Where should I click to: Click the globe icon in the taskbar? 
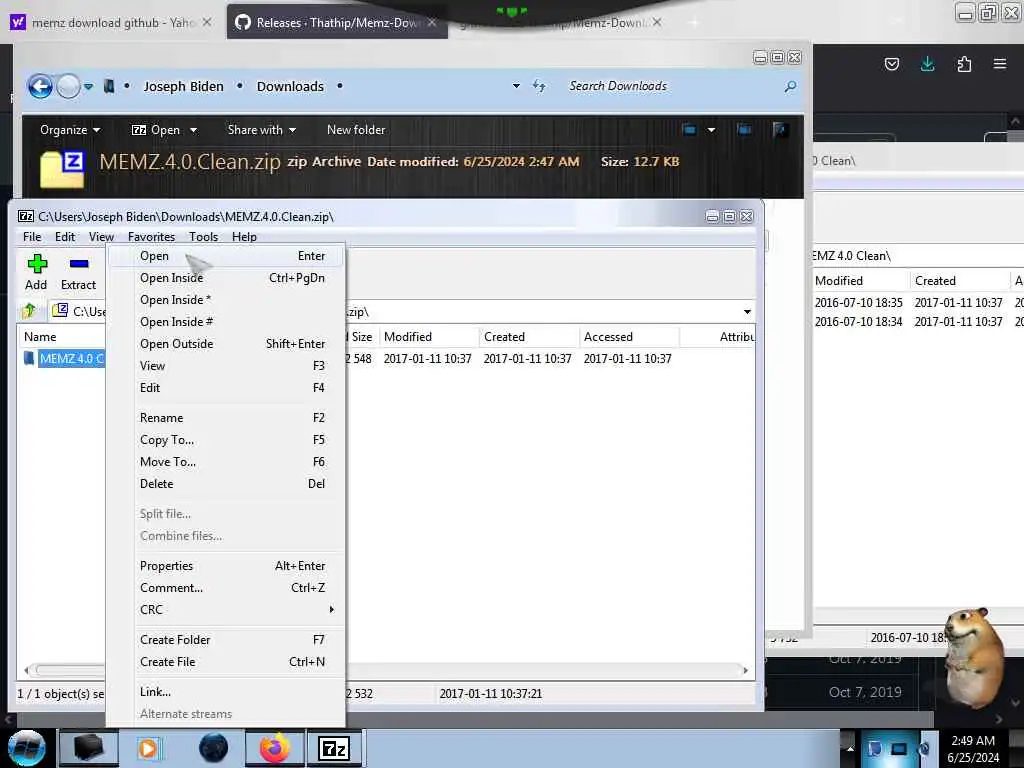click(214, 748)
